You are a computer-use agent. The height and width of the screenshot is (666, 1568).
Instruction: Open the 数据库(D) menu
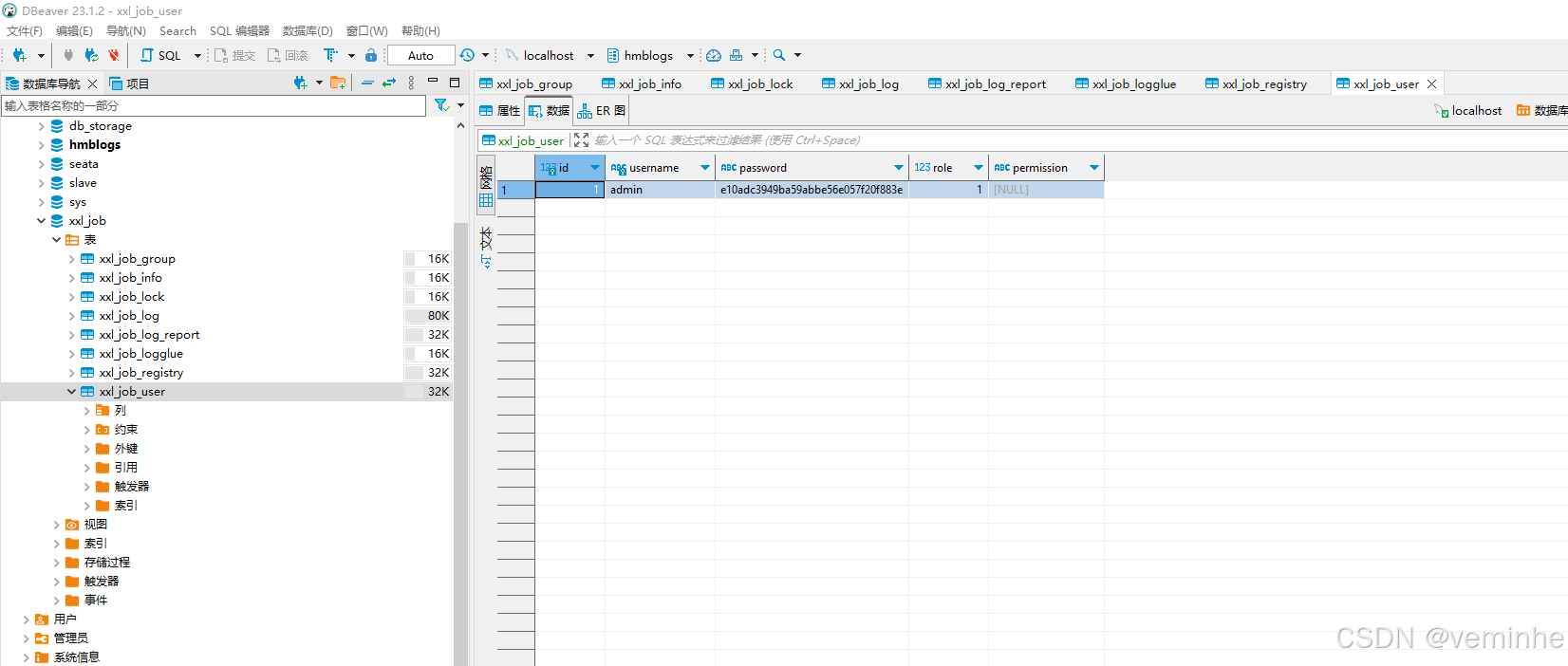click(x=308, y=30)
